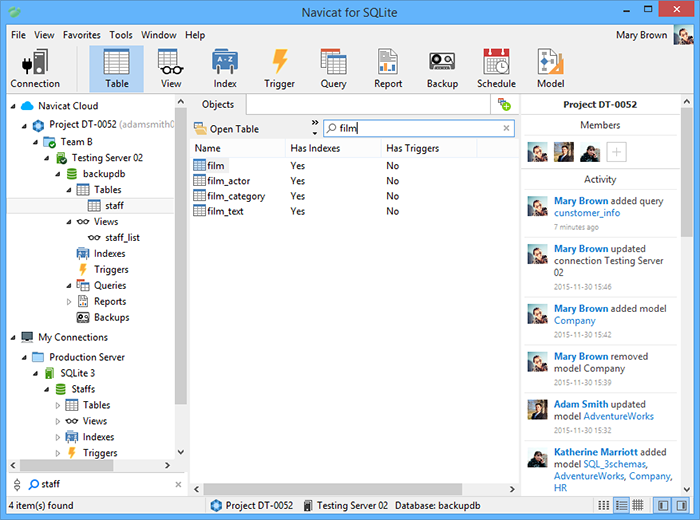The height and width of the screenshot is (520, 700).
Task: Open the Favorites menu
Action: (x=82, y=35)
